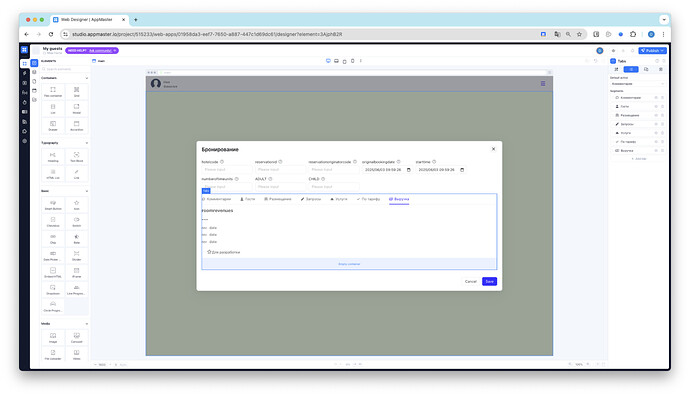Screen dimensions: 690x396
Task: Choose the Accordion element from palette
Action: pyautogui.click(x=77, y=125)
